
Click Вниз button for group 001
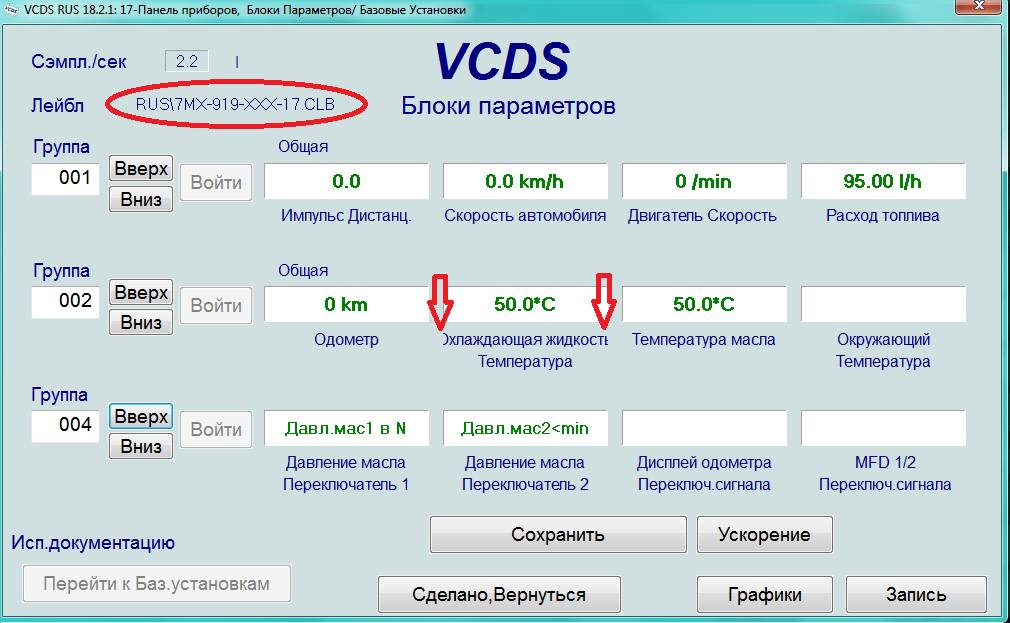pos(141,198)
